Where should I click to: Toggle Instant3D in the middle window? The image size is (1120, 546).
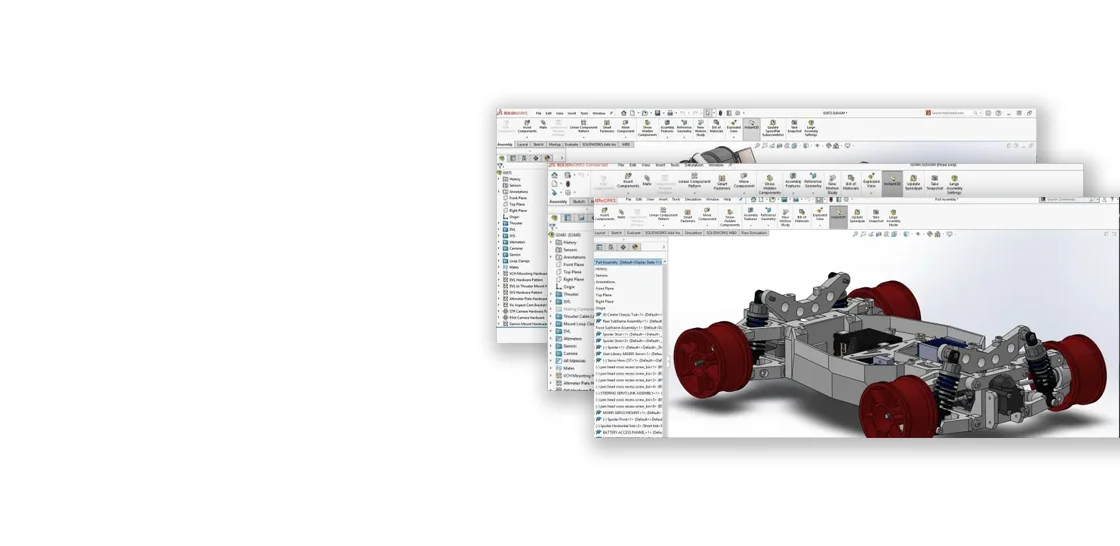892,182
